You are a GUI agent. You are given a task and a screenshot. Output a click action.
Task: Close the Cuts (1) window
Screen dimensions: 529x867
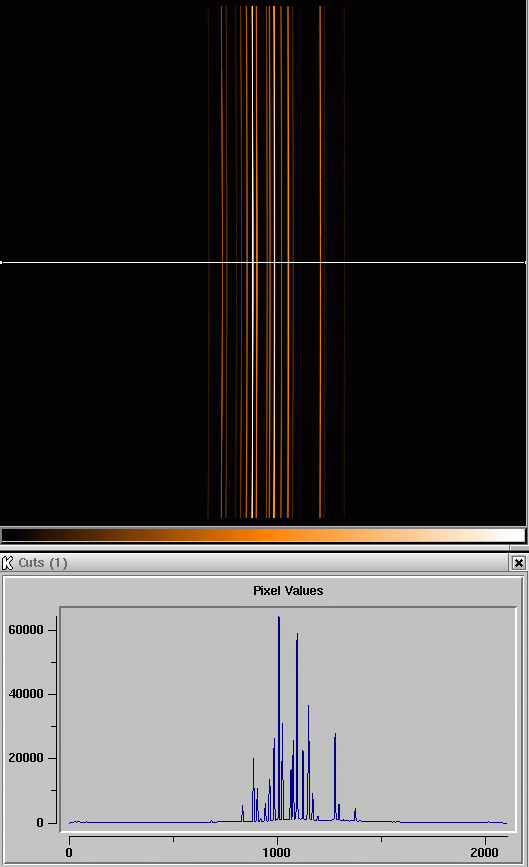coord(518,563)
